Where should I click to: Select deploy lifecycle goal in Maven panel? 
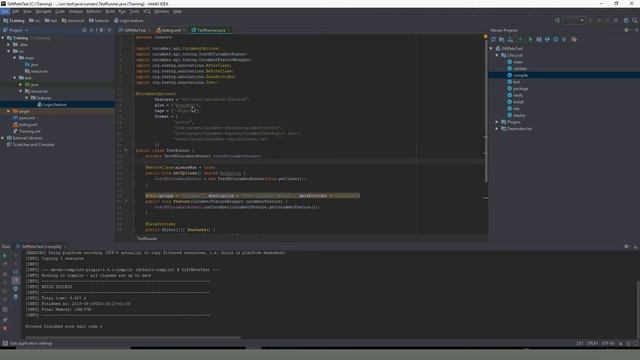coord(519,116)
